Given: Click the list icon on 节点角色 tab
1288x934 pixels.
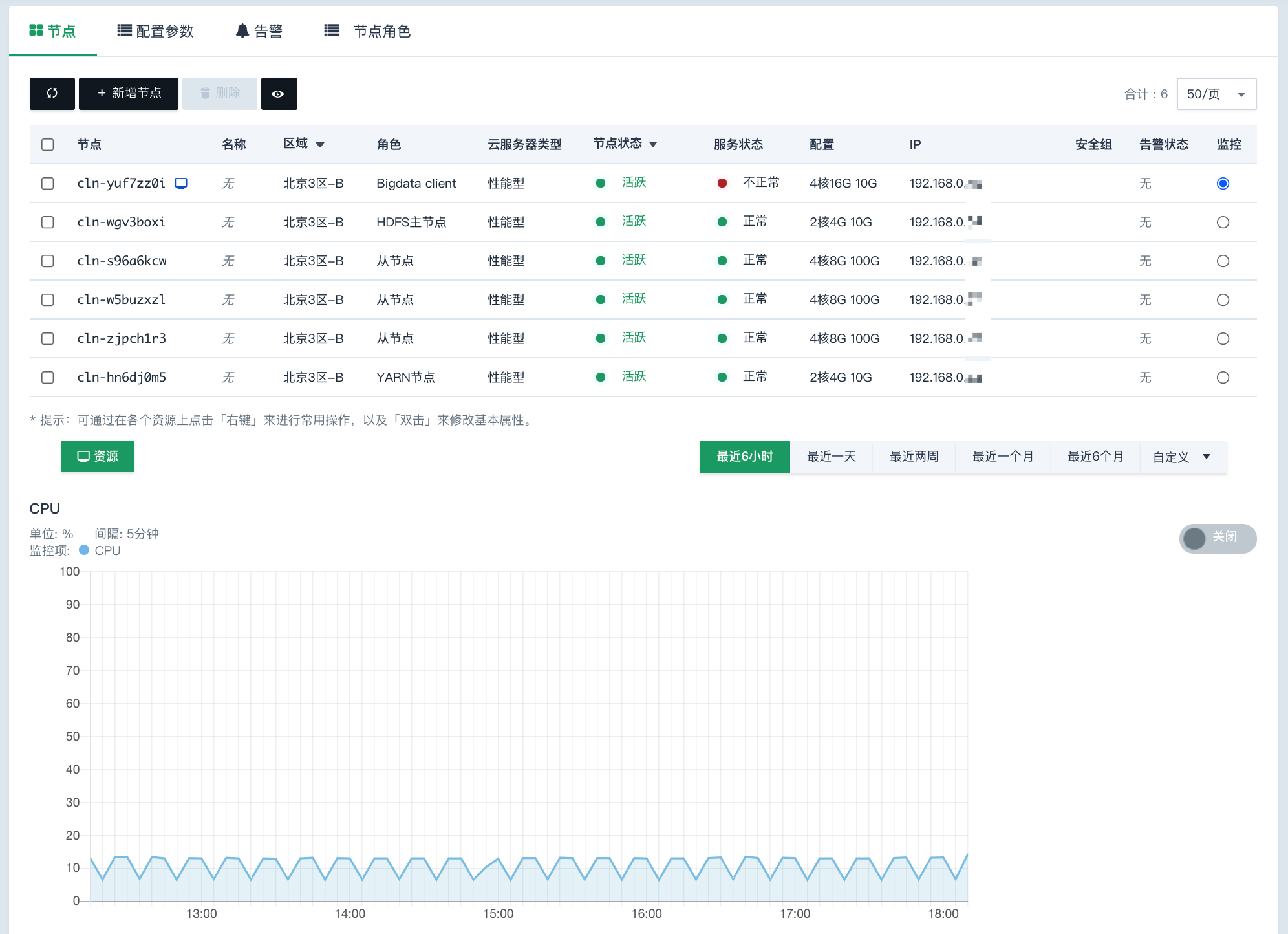Looking at the screenshot, I should [332, 30].
